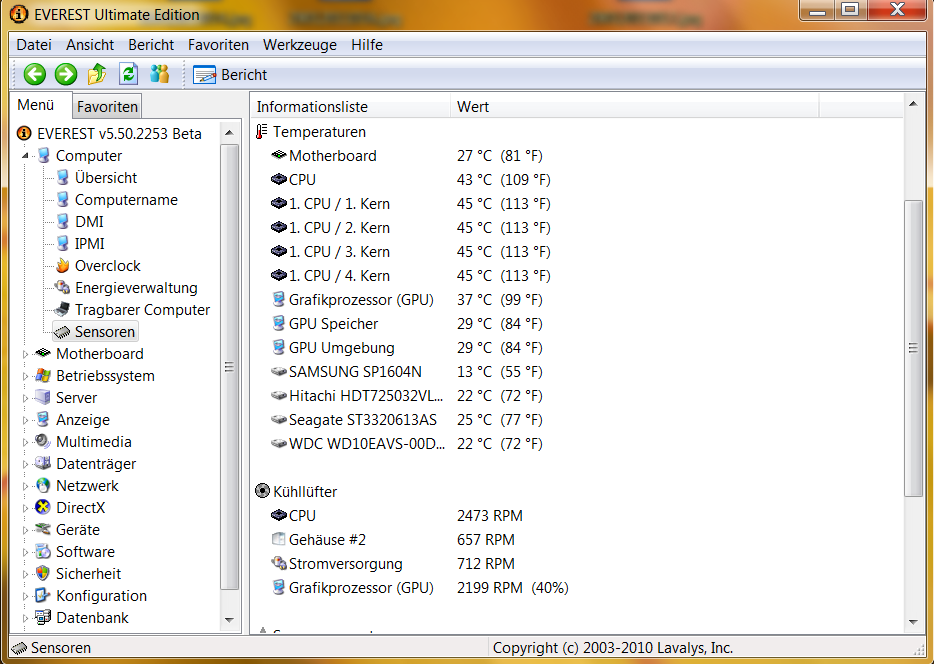934x664 pixels.
Task: Expand the Datenbank tree node
Action: tap(25, 619)
